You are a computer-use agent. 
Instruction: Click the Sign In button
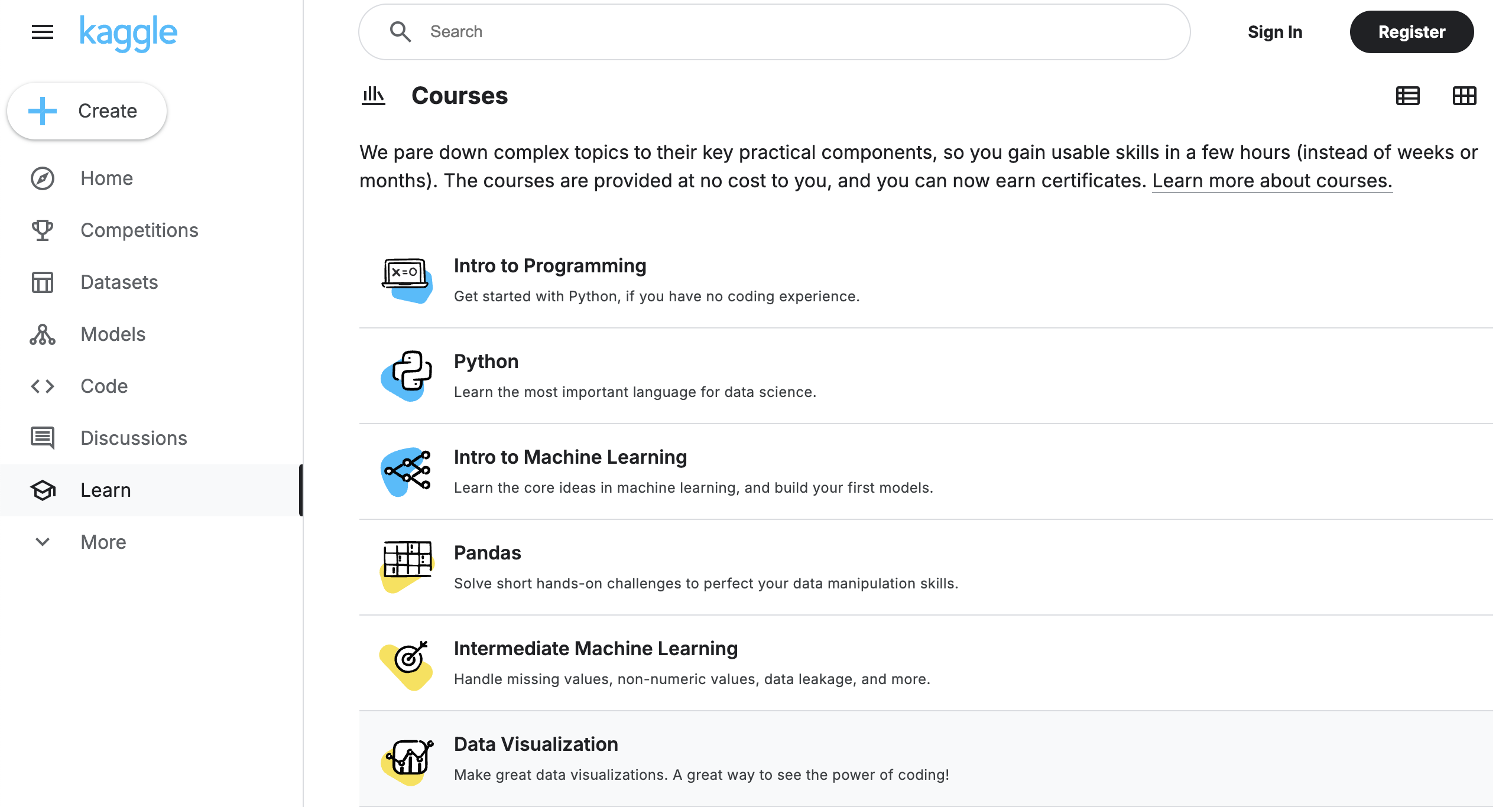click(x=1274, y=32)
